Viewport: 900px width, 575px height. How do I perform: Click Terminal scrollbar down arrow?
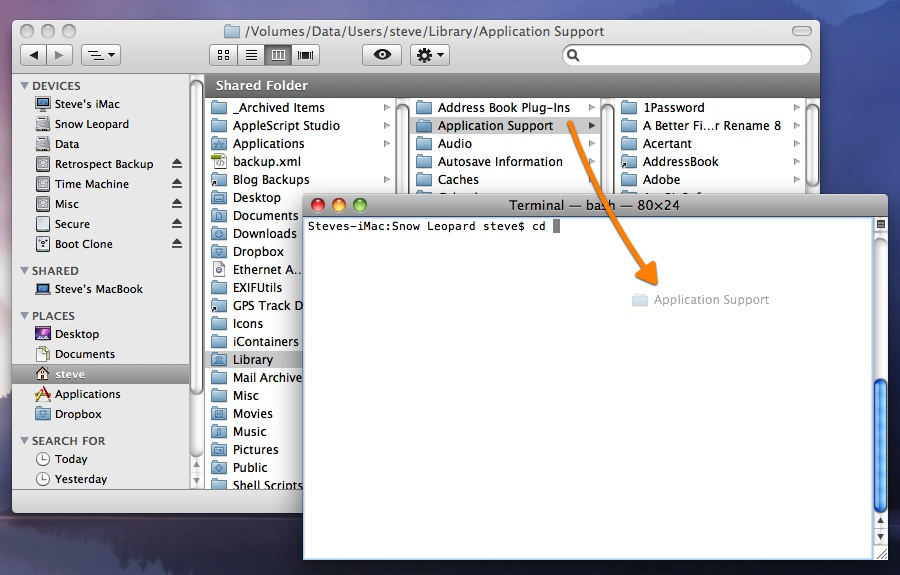pos(880,537)
